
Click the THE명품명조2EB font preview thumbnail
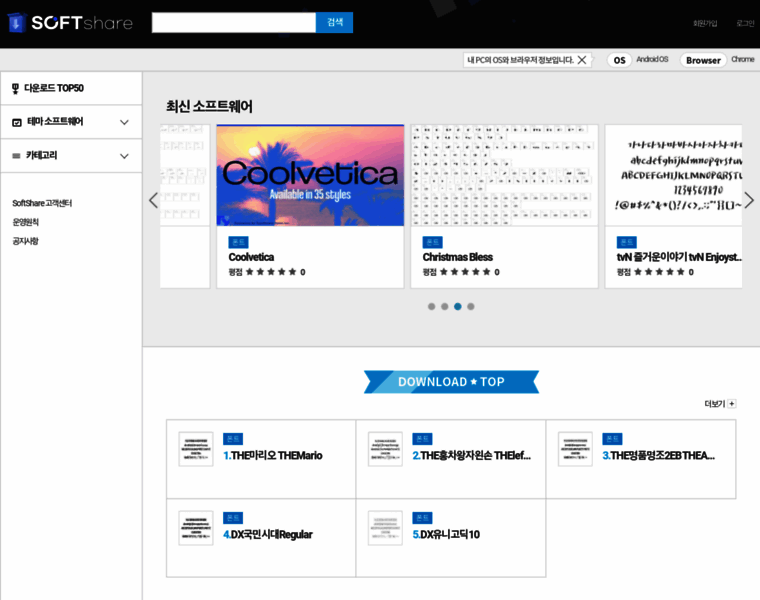click(575, 449)
